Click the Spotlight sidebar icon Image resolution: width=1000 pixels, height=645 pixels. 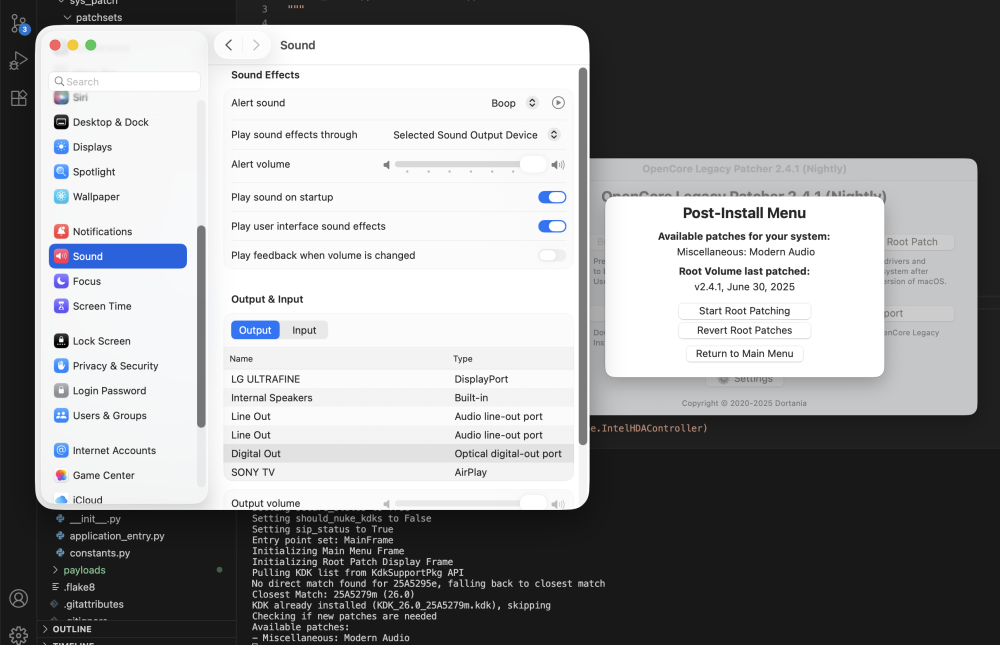coord(61,172)
